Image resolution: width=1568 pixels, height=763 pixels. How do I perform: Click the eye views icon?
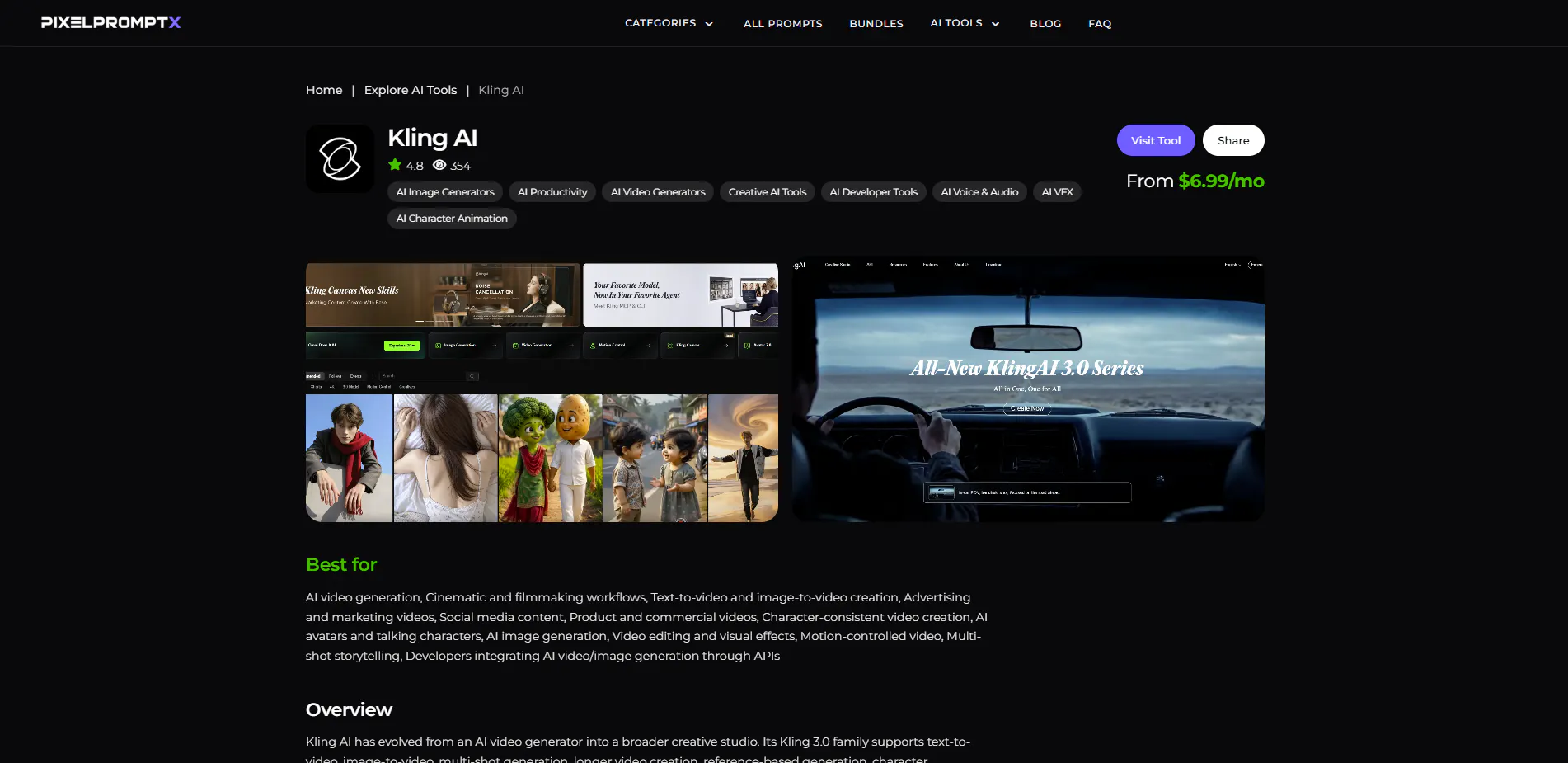tap(439, 165)
